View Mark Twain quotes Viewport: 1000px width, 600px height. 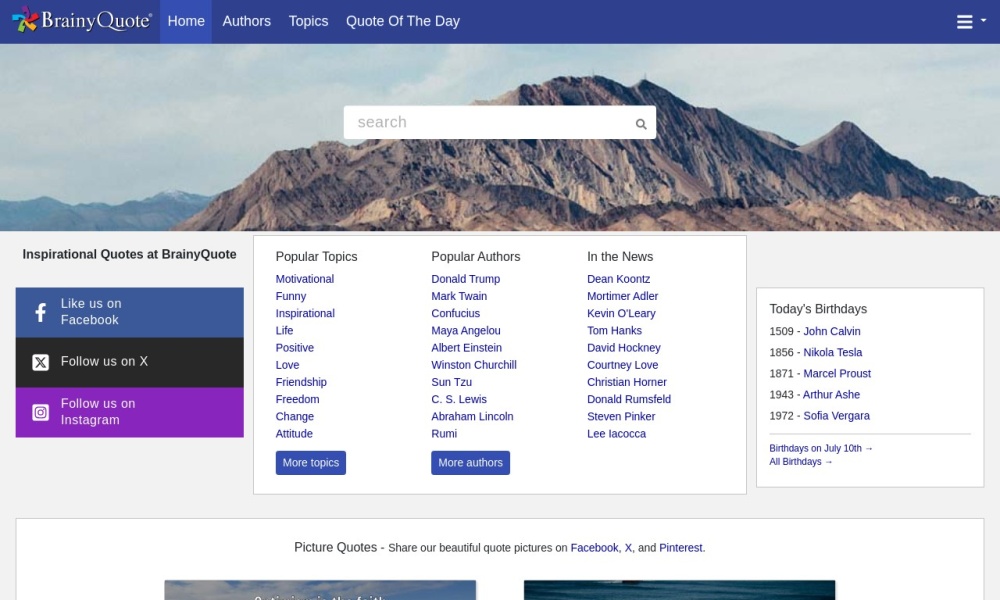459,296
